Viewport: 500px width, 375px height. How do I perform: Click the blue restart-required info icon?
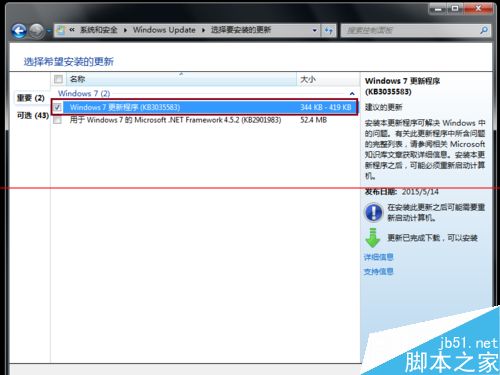pos(373,213)
